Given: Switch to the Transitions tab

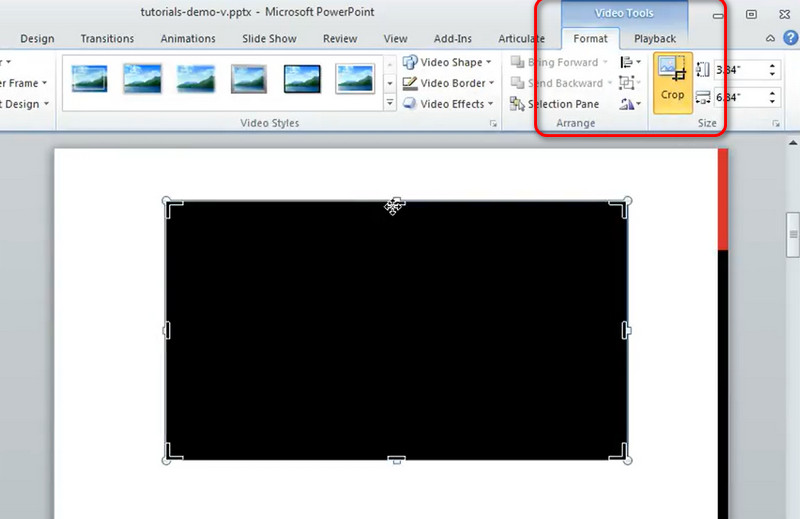Looking at the screenshot, I should coord(107,39).
